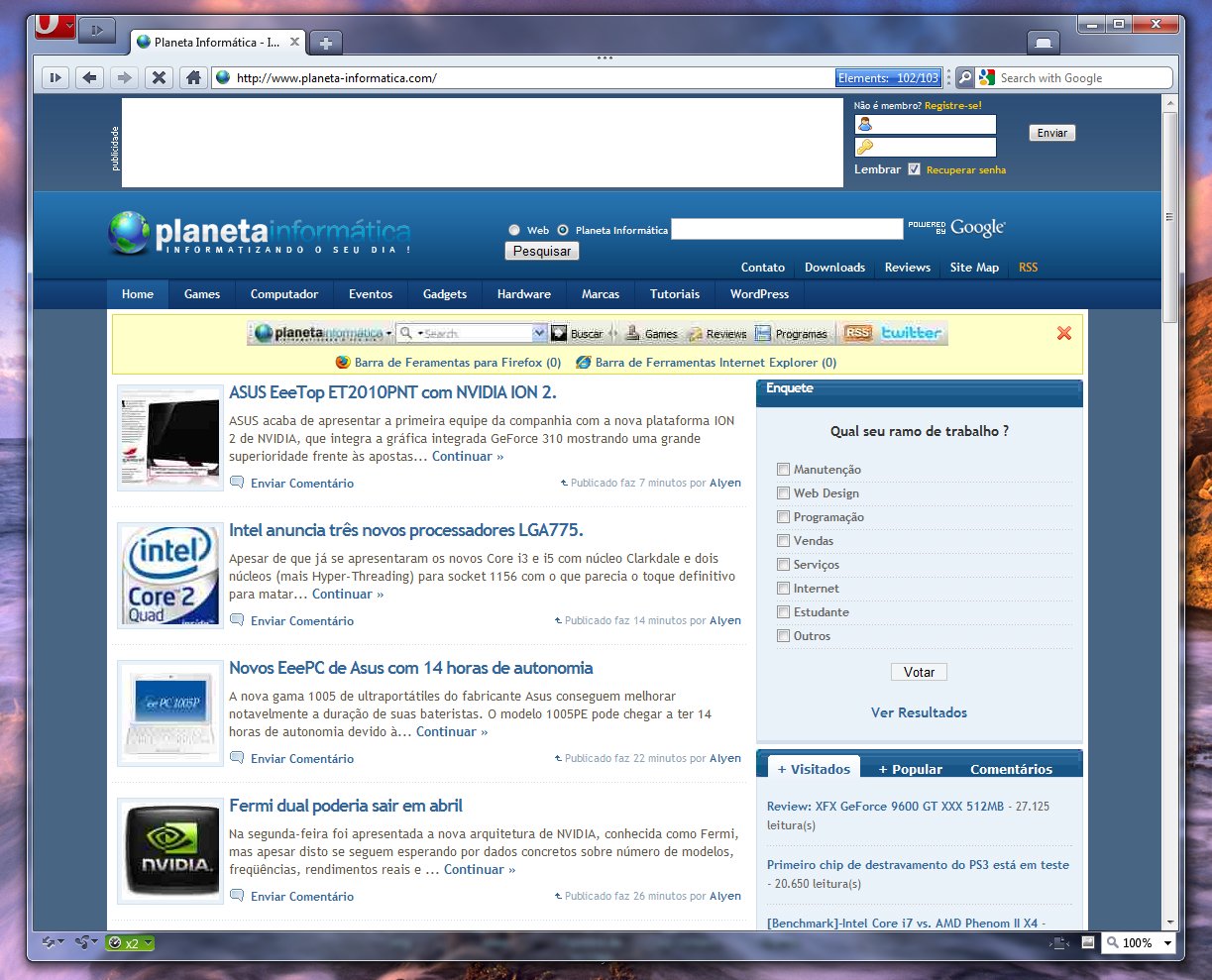Focus the username login field
The image size is (1212, 980).
click(x=926, y=125)
